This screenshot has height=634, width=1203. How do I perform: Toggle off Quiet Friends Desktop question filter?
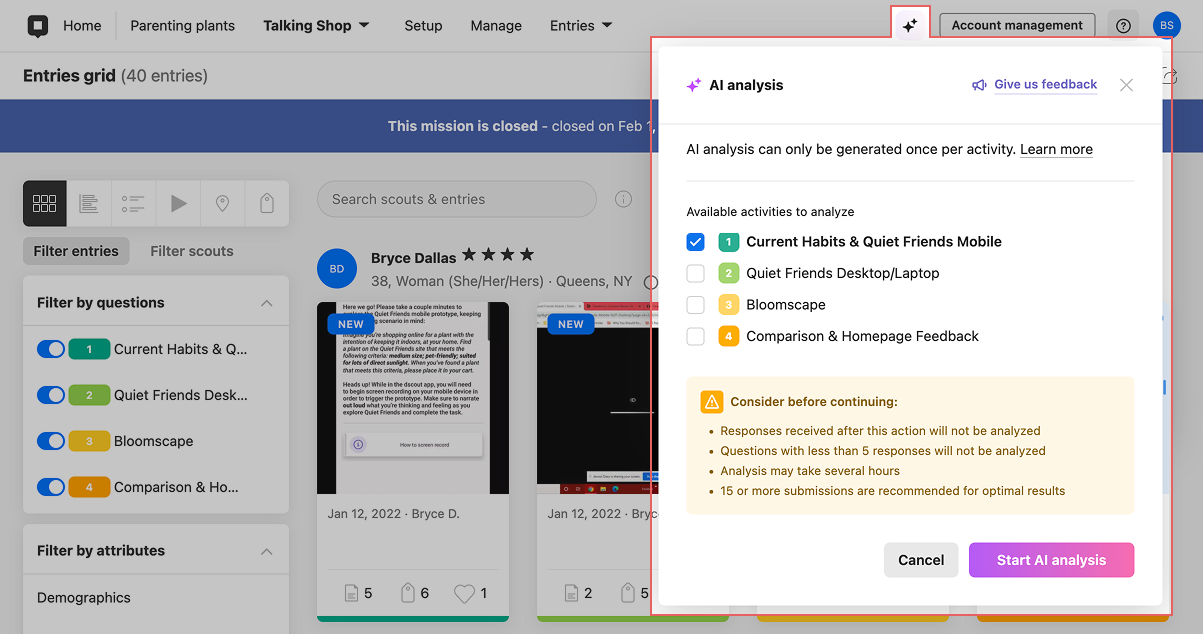[x=51, y=395]
